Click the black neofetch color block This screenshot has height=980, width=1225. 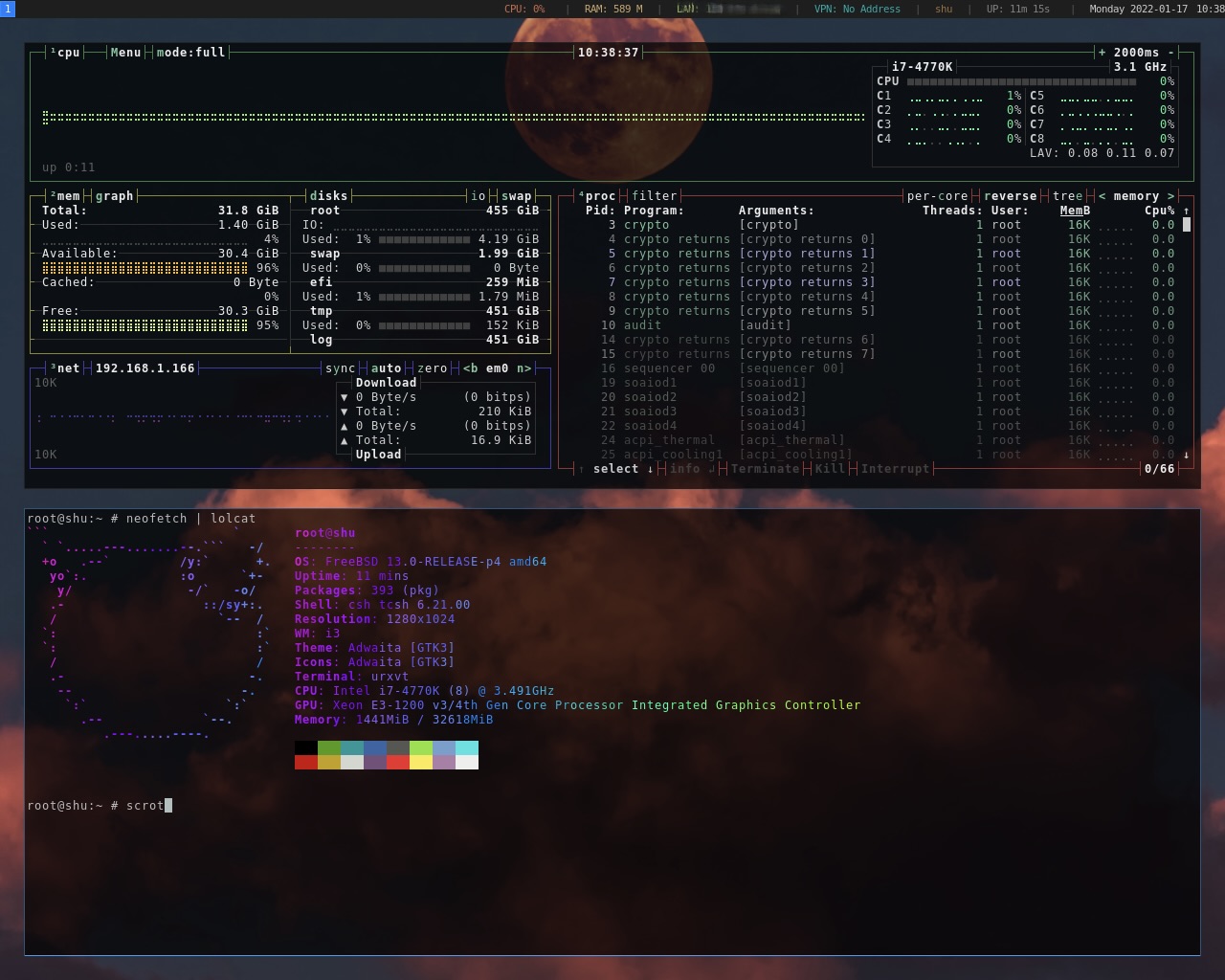click(x=306, y=747)
